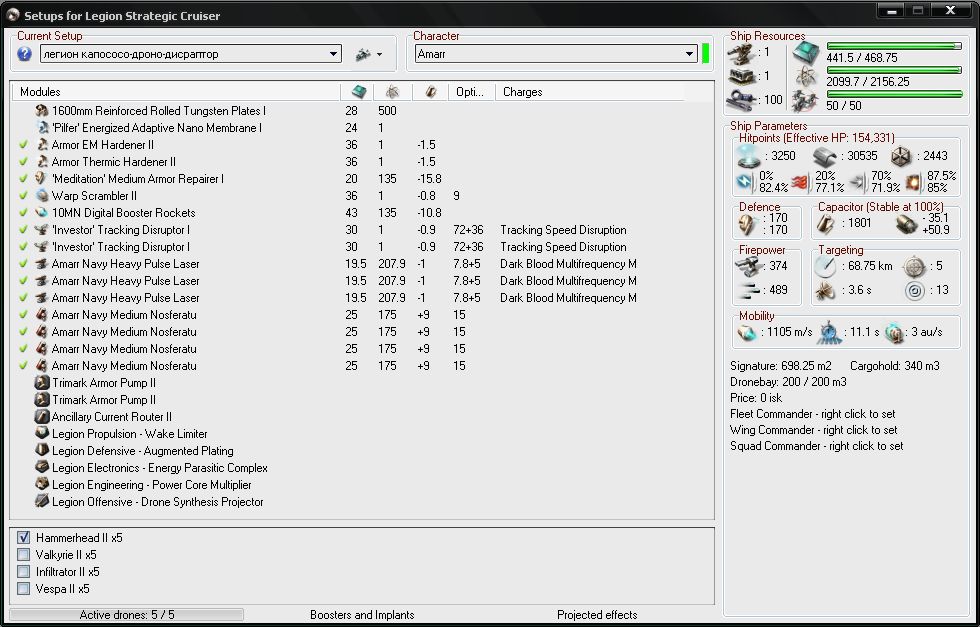Open the ship setup actions icon menu
The image size is (980, 627).
coord(369,54)
